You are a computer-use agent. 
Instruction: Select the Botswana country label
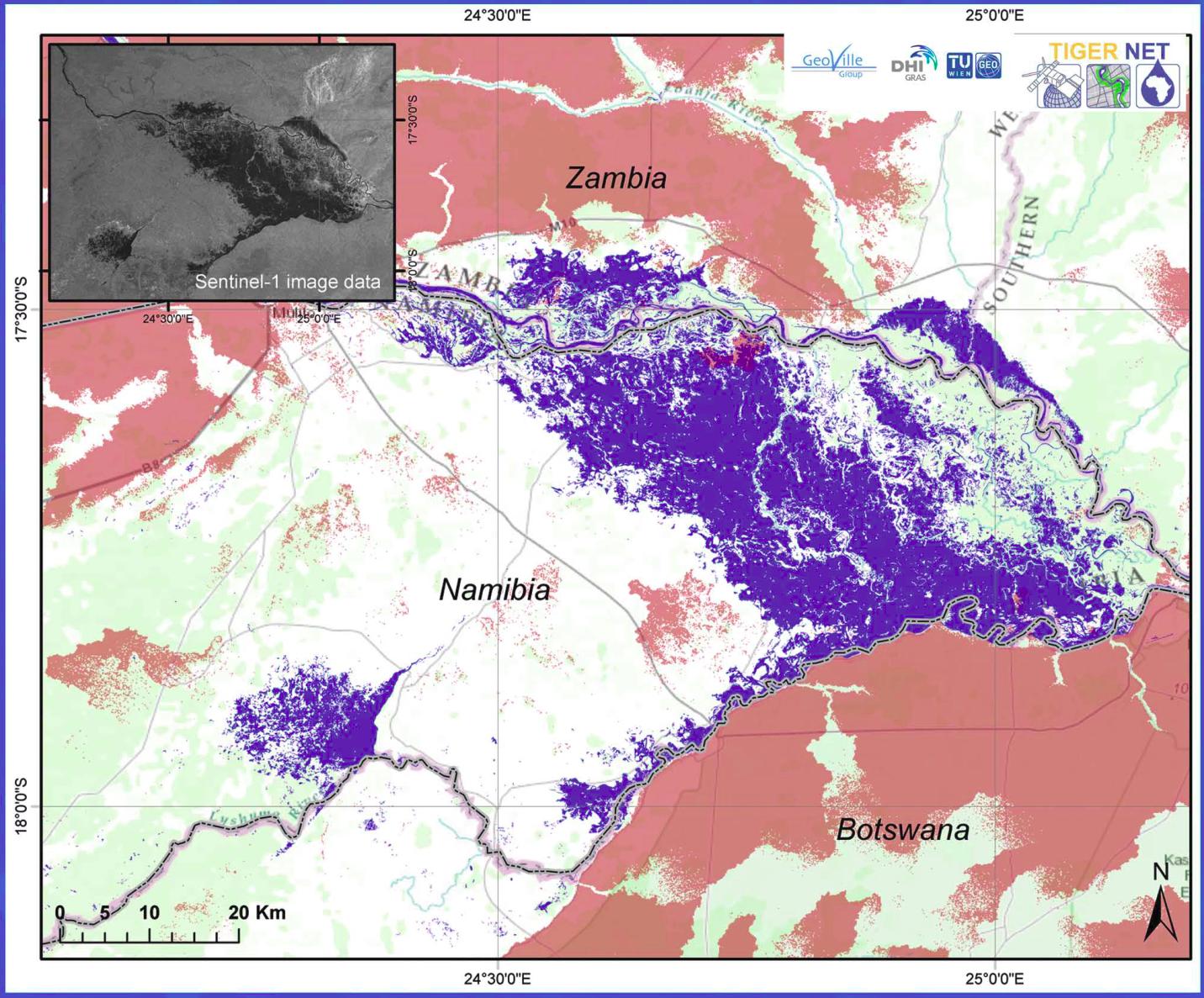point(902,830)
